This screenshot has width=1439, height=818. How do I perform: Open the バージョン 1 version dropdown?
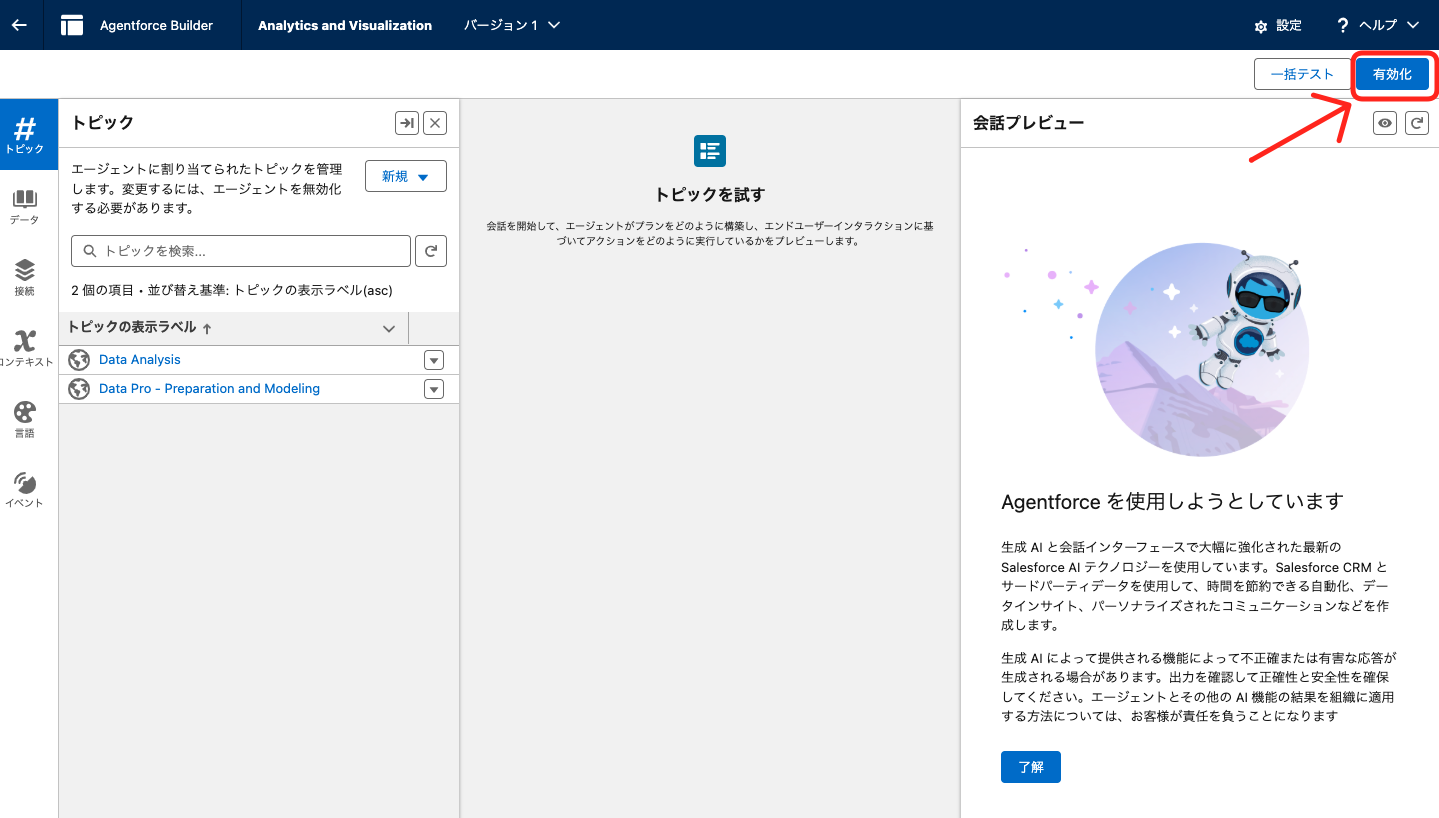[x=511, y=25]
